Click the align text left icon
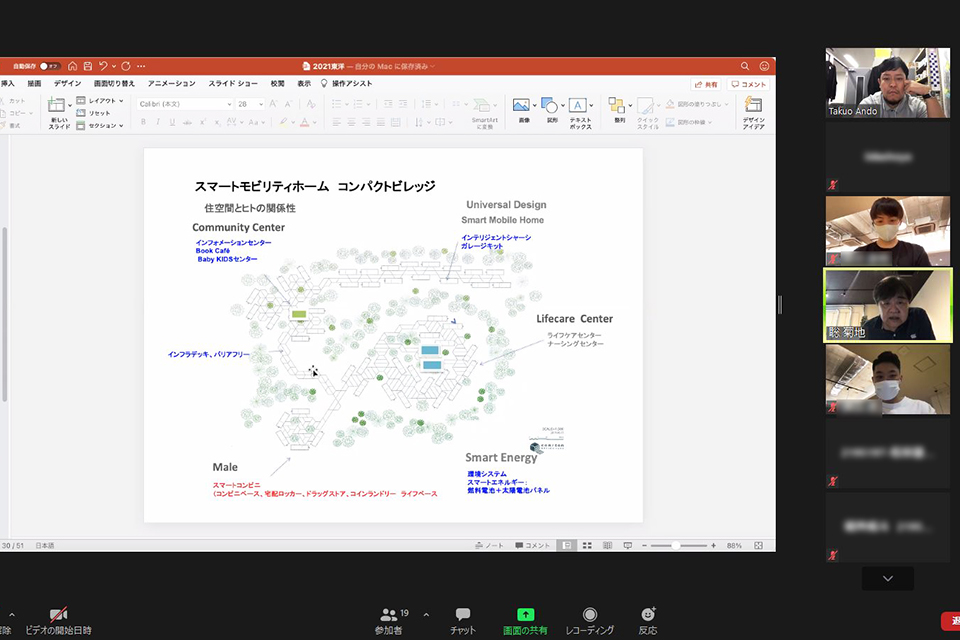The image size is (960, 640). (337, 122)
